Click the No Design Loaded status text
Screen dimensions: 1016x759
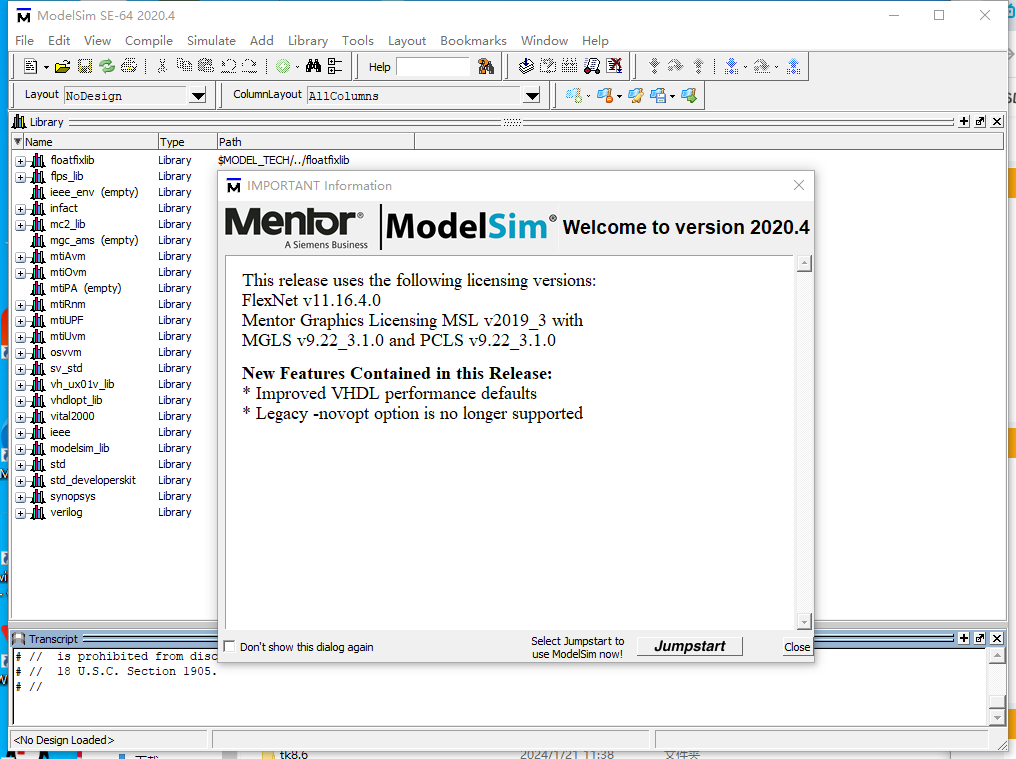coord(64,740)
